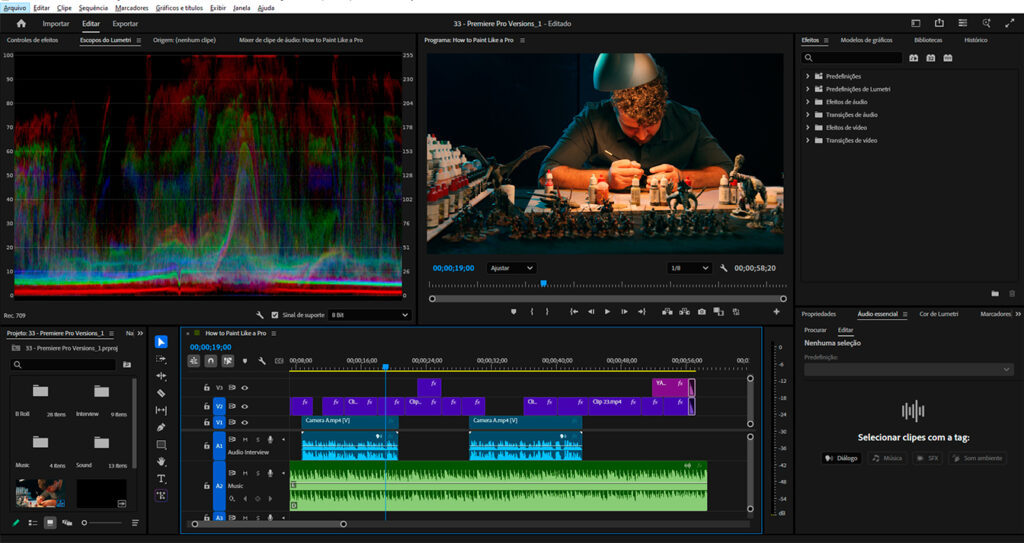Mark In point in Program monitor
1024x543 pixels.
pos(532,312)
